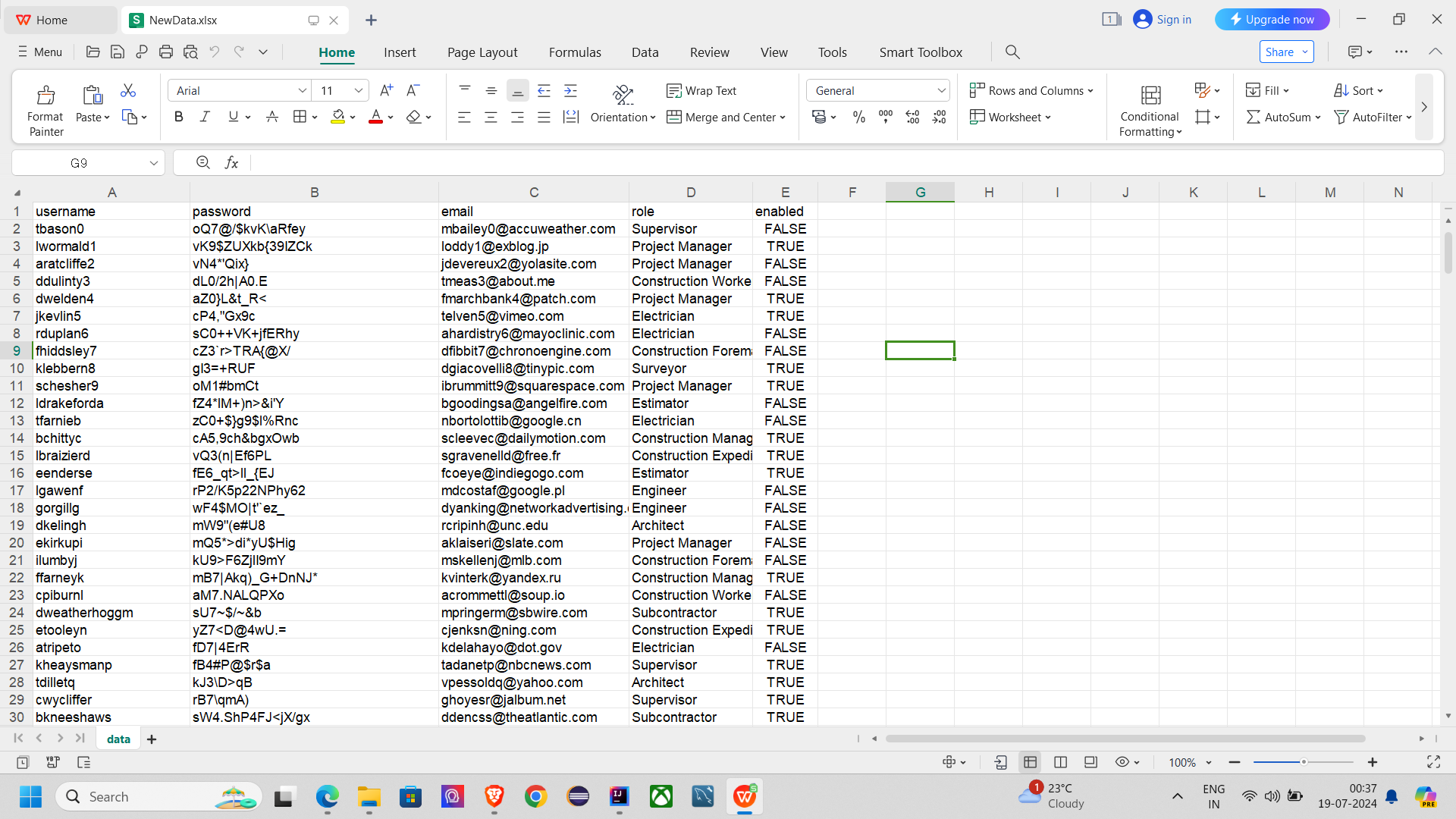Click the Sign in link
The width and height of the screenshot is (1456, 819).
[1173, 20]
